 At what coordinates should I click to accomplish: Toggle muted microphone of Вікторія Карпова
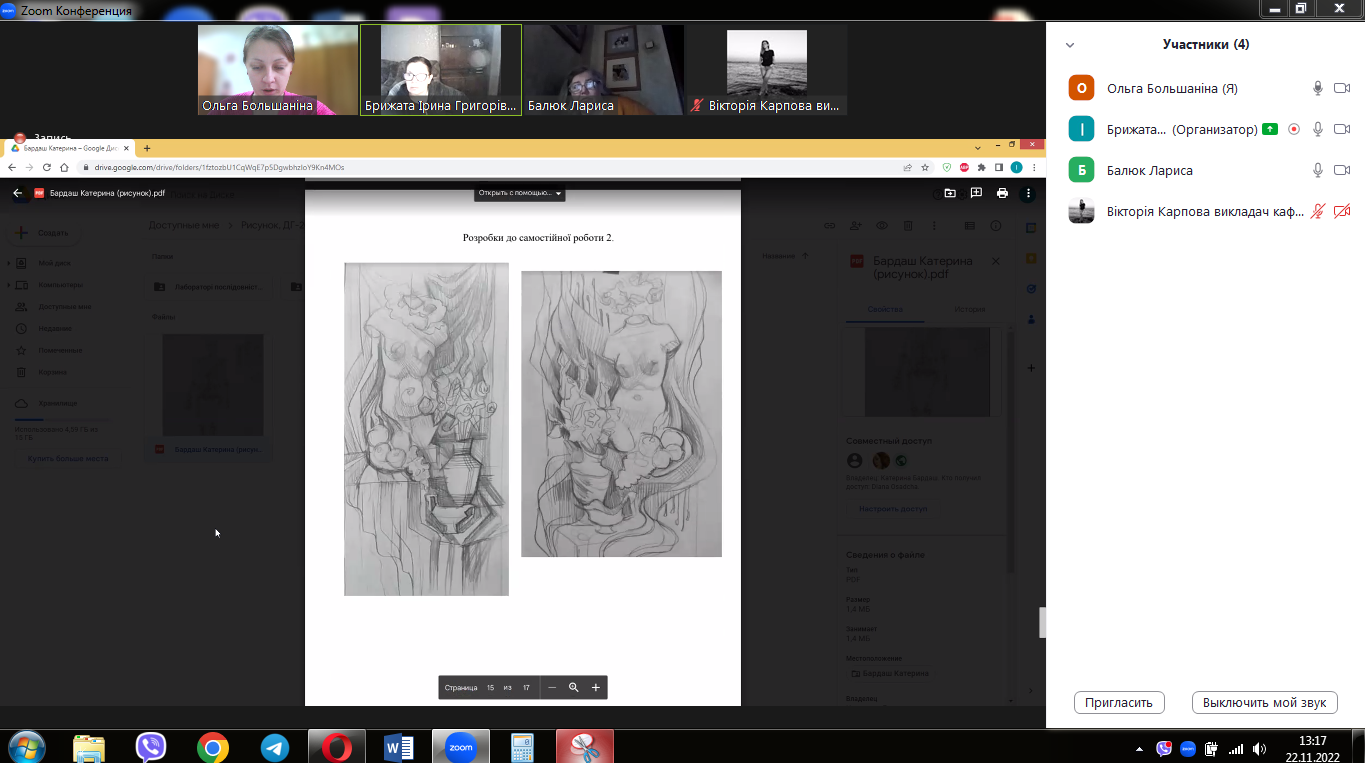click(1318, 211)
